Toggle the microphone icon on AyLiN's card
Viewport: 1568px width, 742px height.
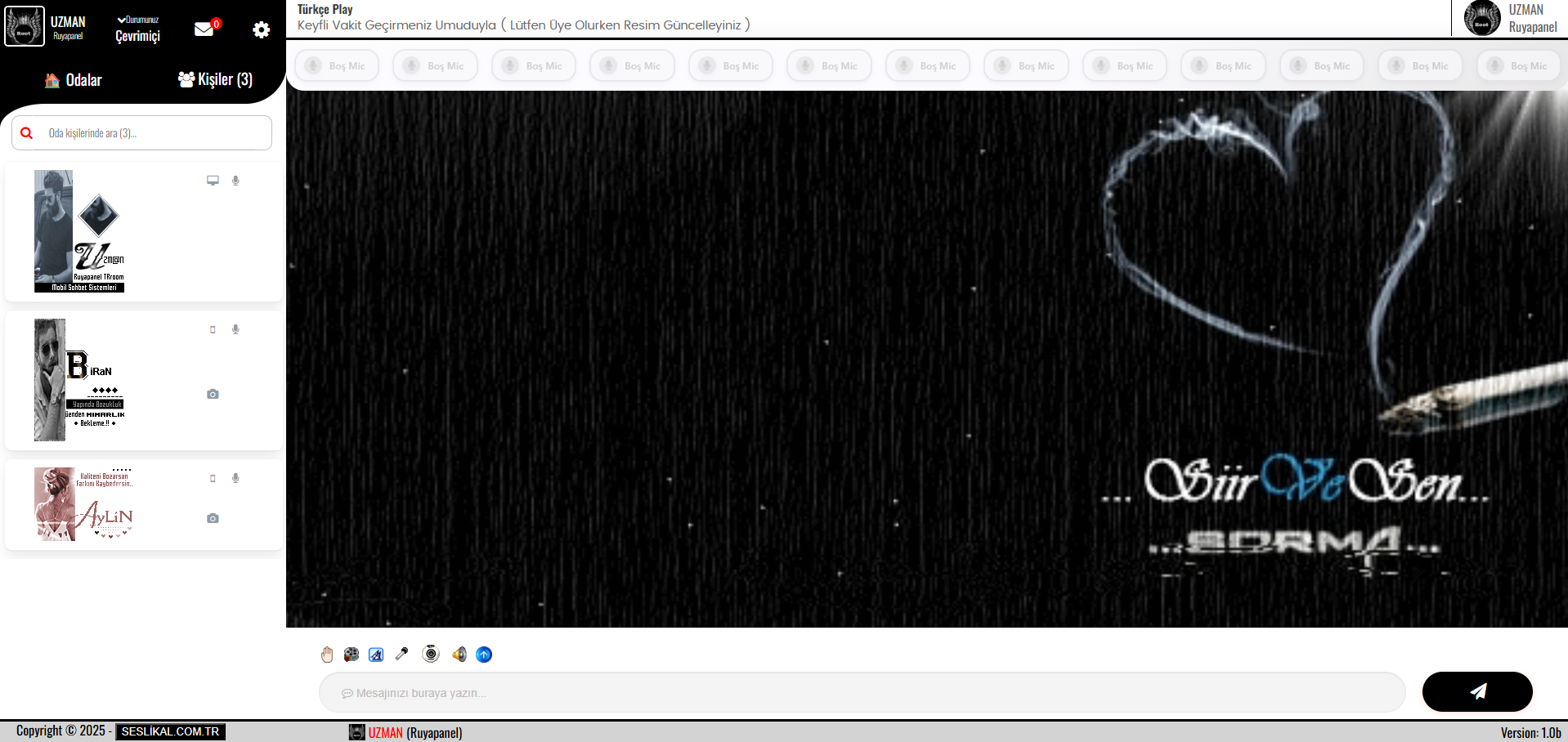pyautogui.click(x=235, y=478)
